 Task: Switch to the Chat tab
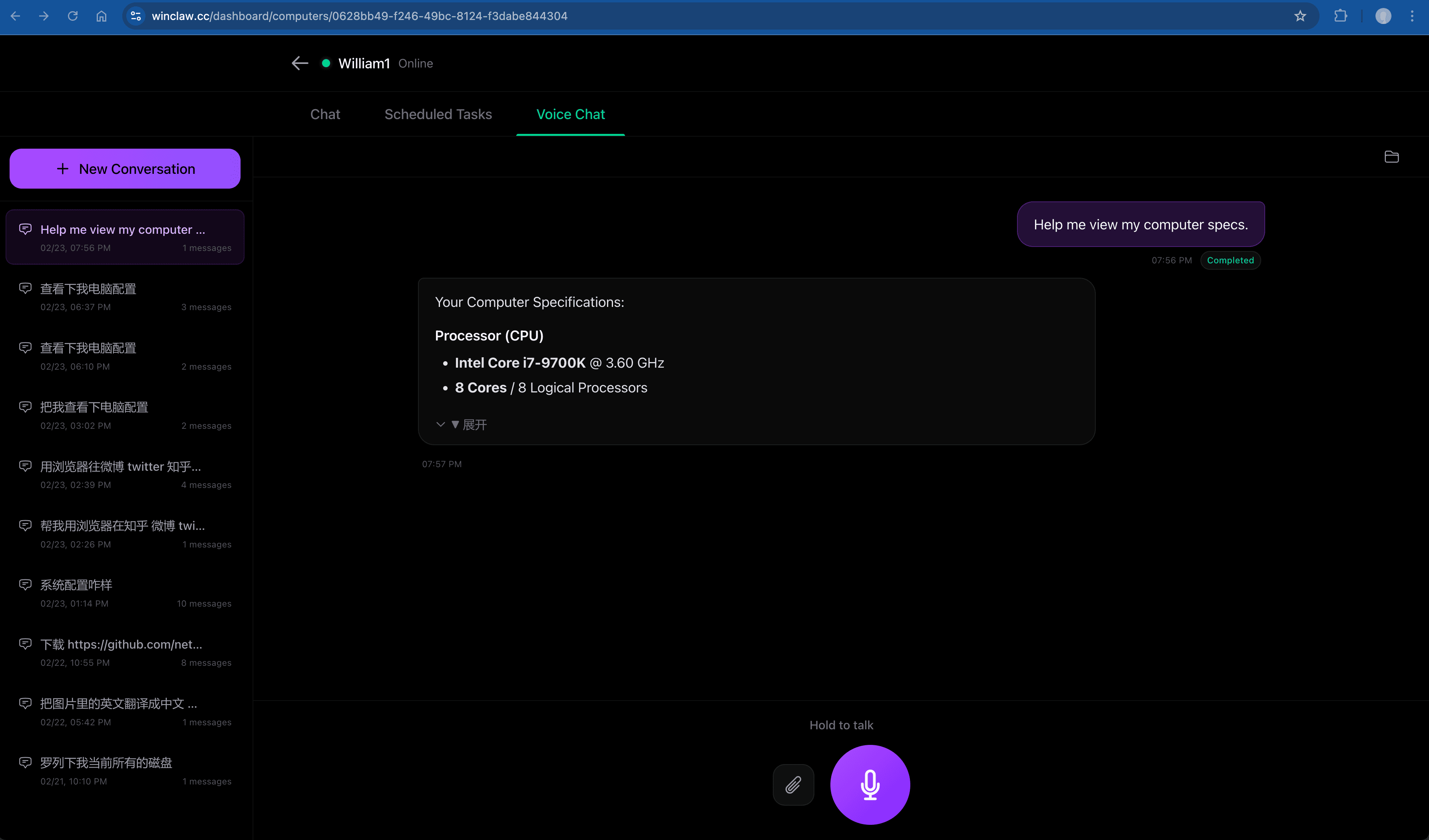(x=325, y=114)
